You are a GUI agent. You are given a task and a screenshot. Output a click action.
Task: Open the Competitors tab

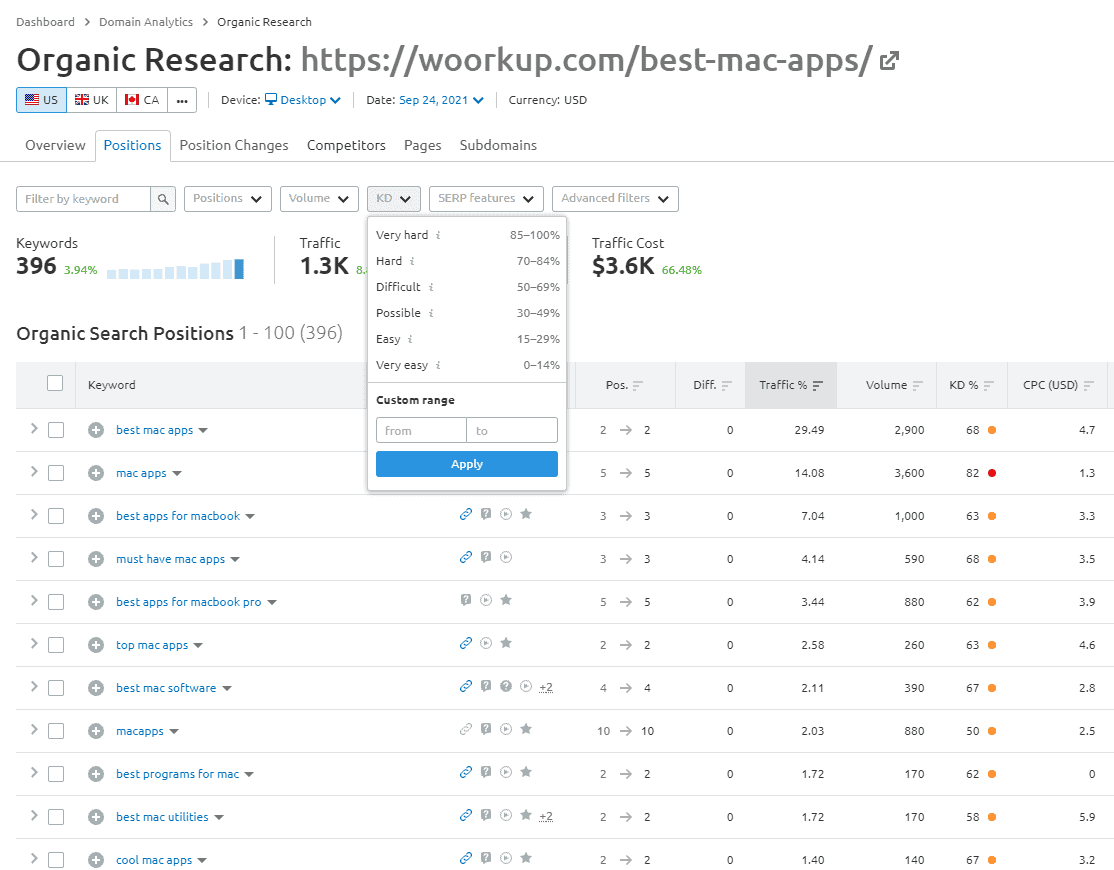click(x=346, y=146)
